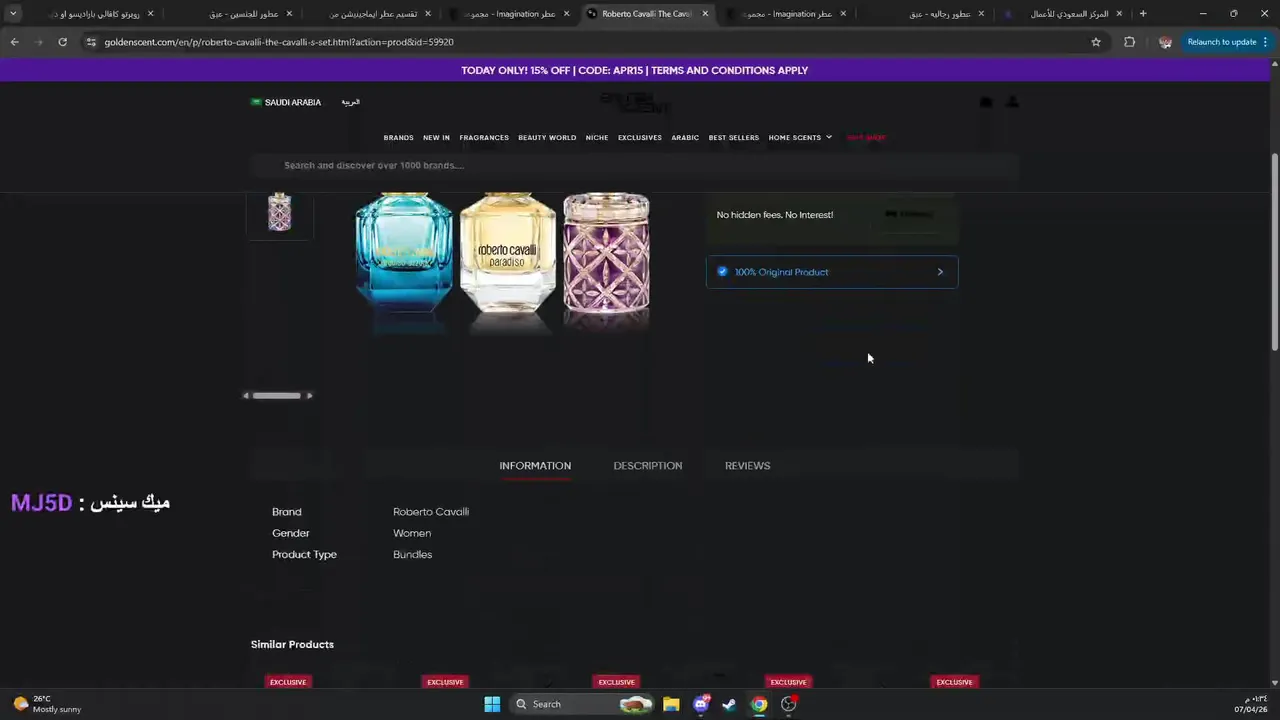Open the user account icon

point(1012,102)
